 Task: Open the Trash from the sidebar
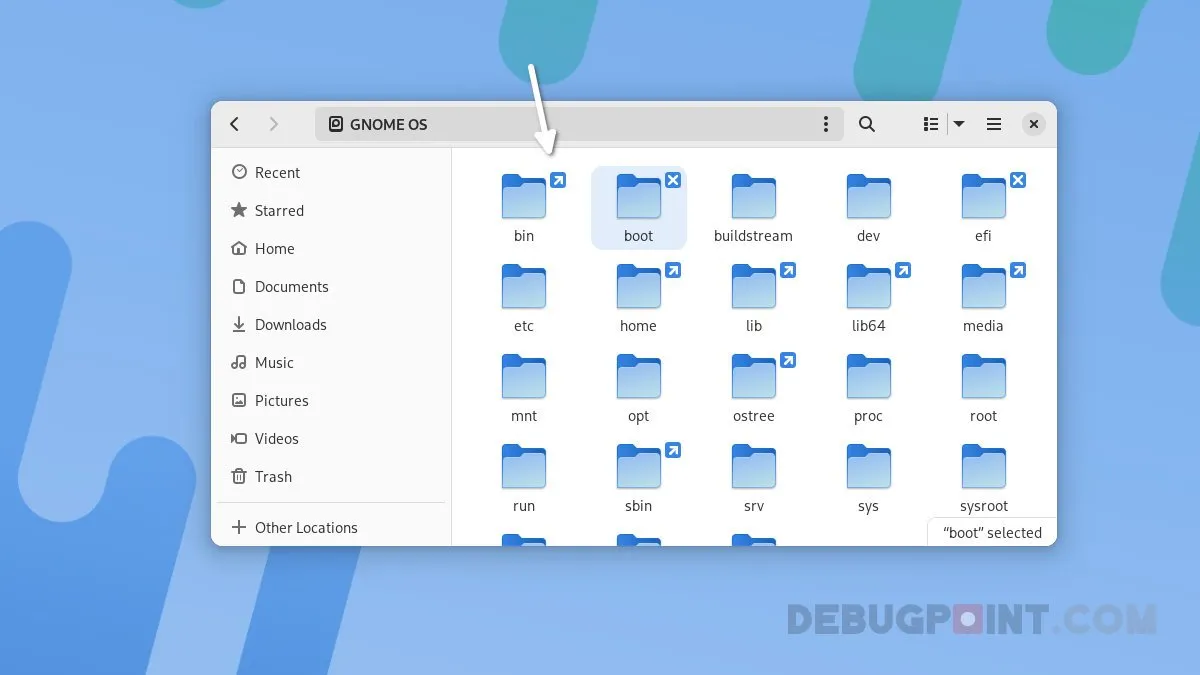tap(272, 476)
